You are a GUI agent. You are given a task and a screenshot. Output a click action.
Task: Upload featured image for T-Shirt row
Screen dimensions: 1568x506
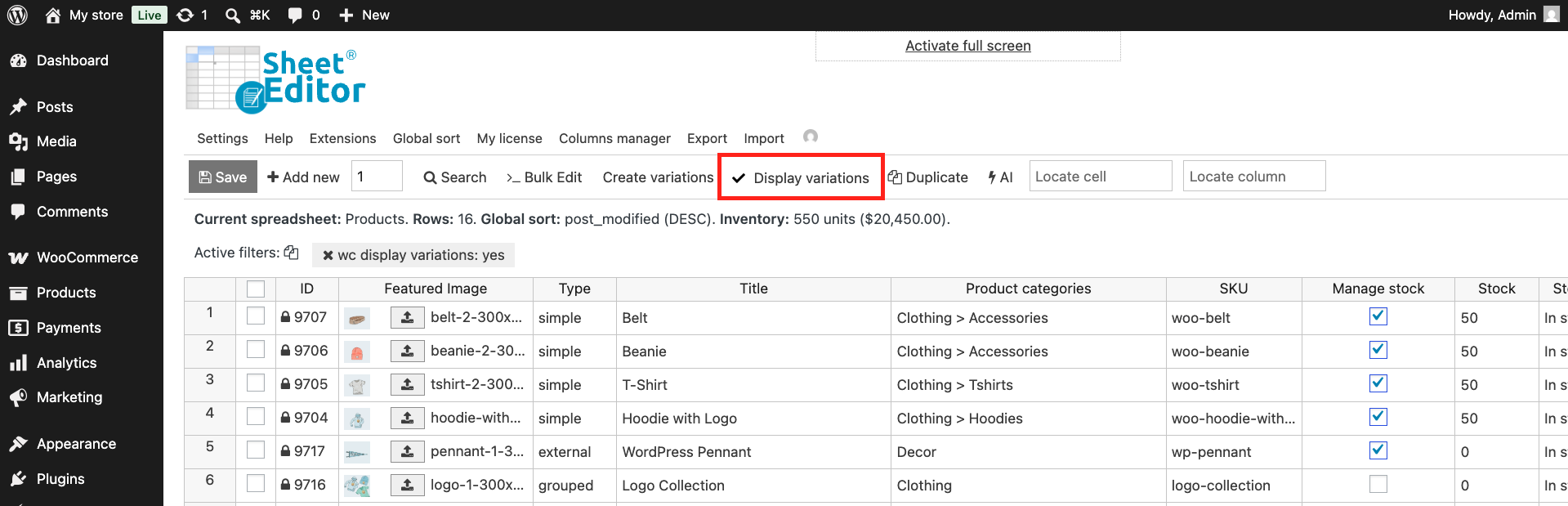point(407,384)
